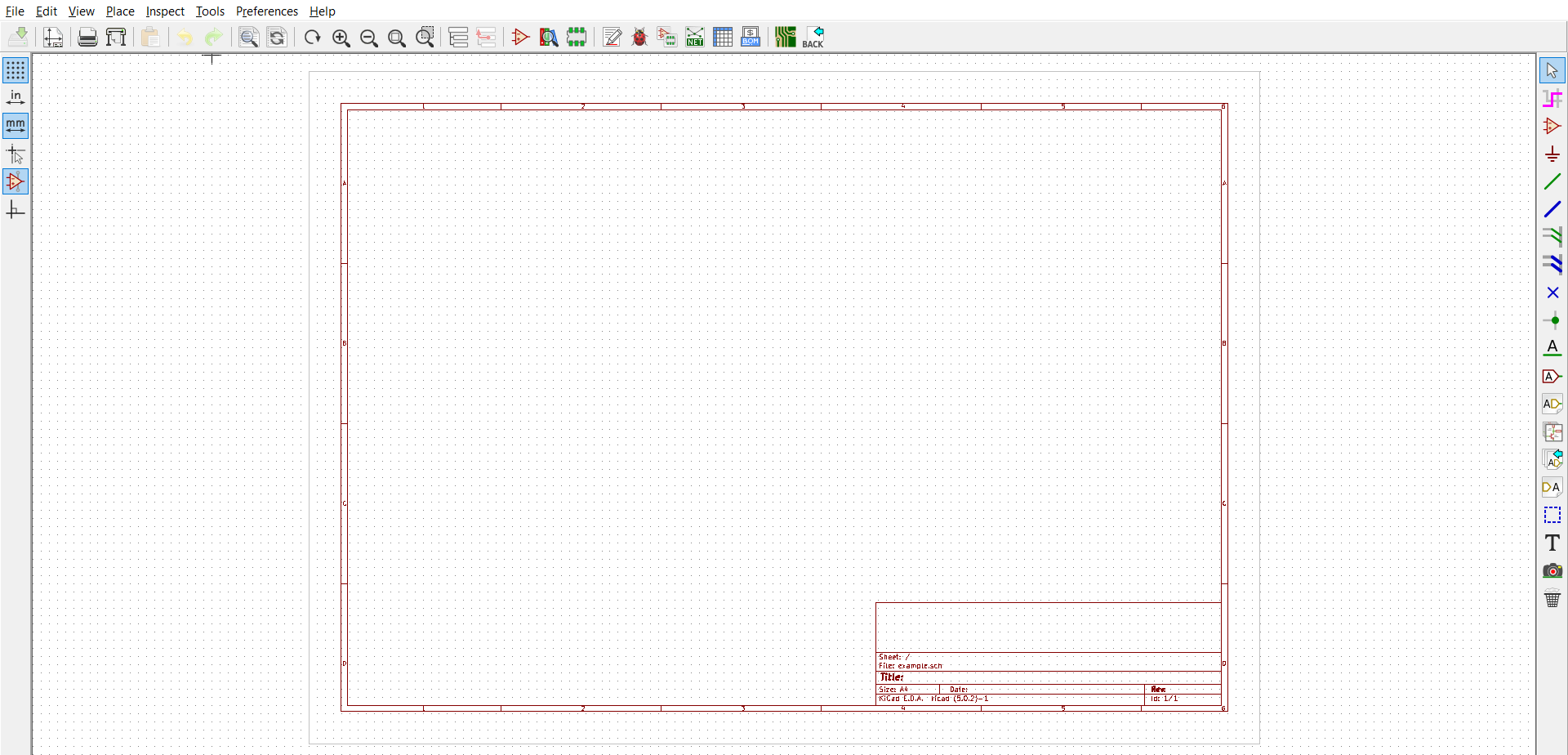Print the schematic
Image resolution: width=1568 pixels, height=755 pixels.
(x=87, y=37)
